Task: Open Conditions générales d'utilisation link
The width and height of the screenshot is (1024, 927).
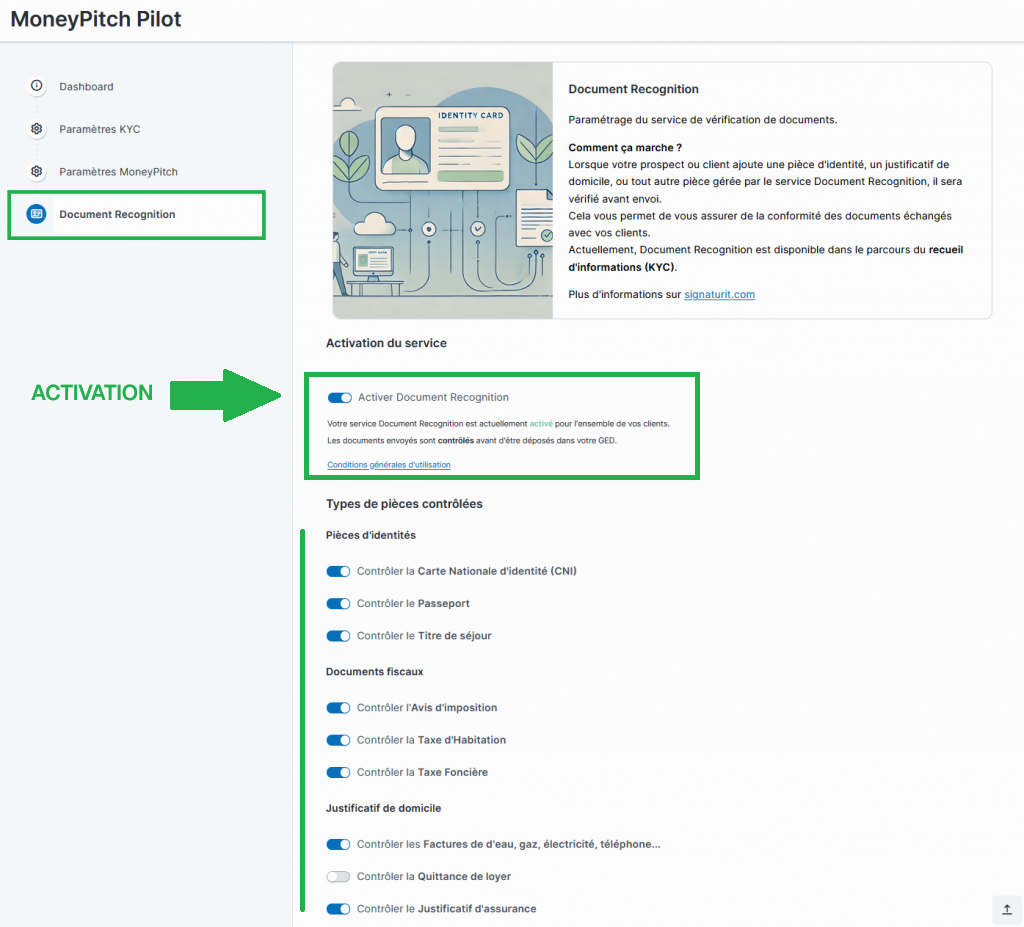Action: (x=389, y=465)
